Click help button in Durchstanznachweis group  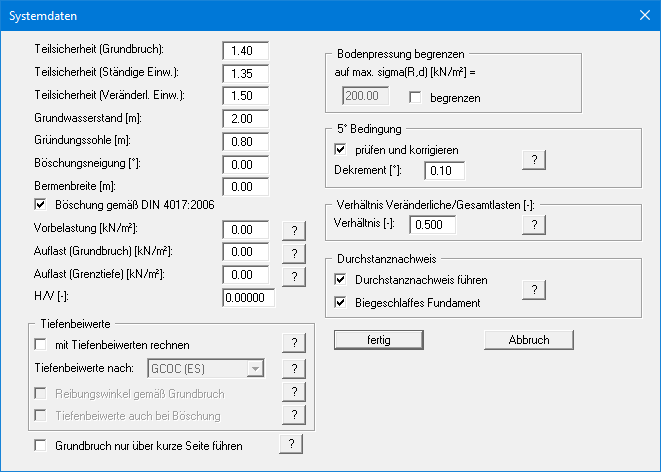[535, 290]
